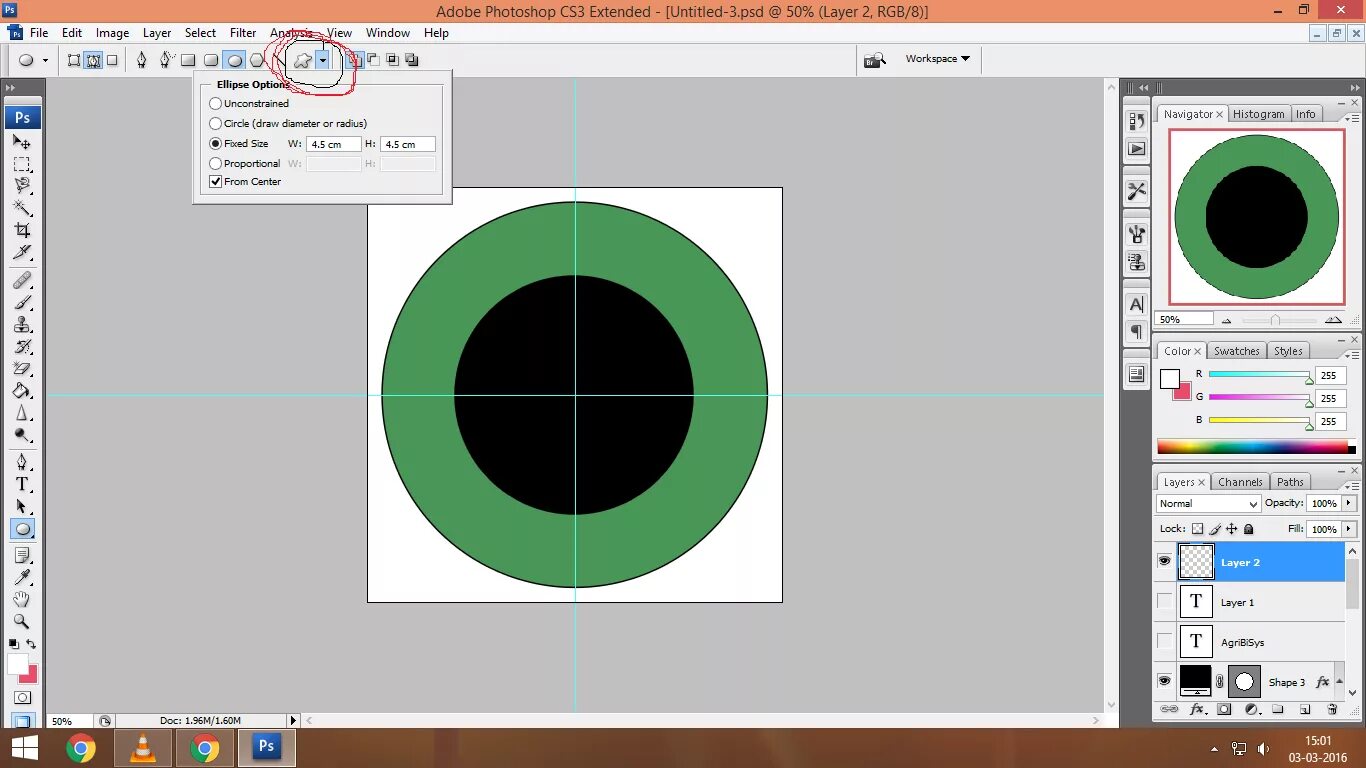Select the Pen tool in toolbox
This screenshot has height=768, width=1366.
coord(22,462)
